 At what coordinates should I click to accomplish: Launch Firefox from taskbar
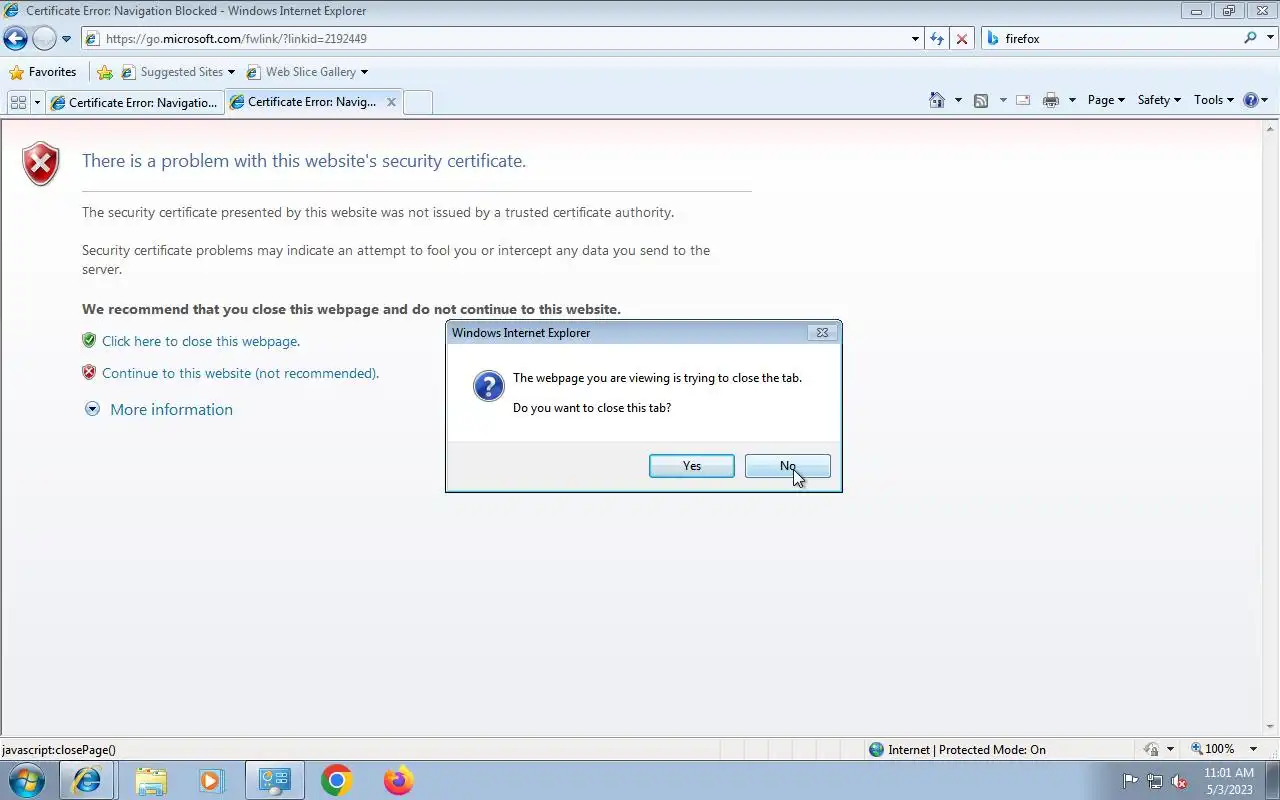click(x=398, y=780)
